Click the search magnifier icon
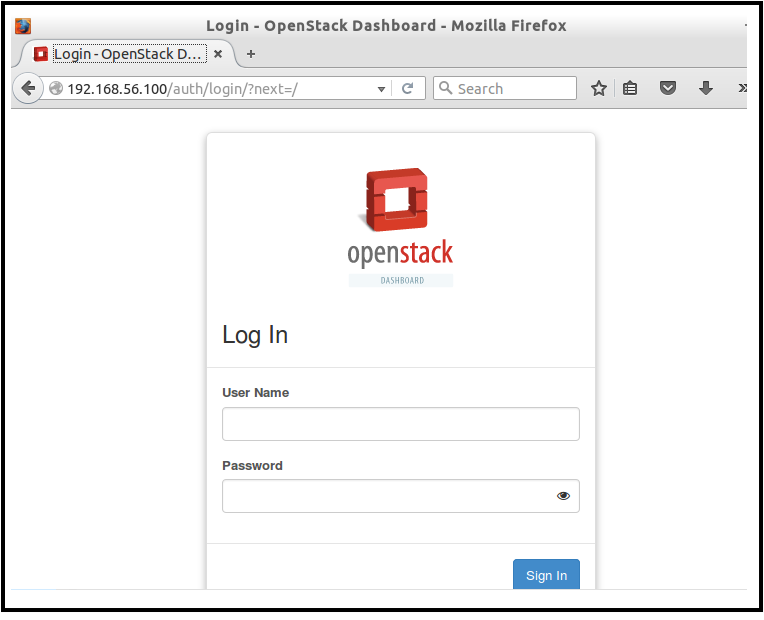The height and width of the screenshot is (620, 764). point(445,88)
